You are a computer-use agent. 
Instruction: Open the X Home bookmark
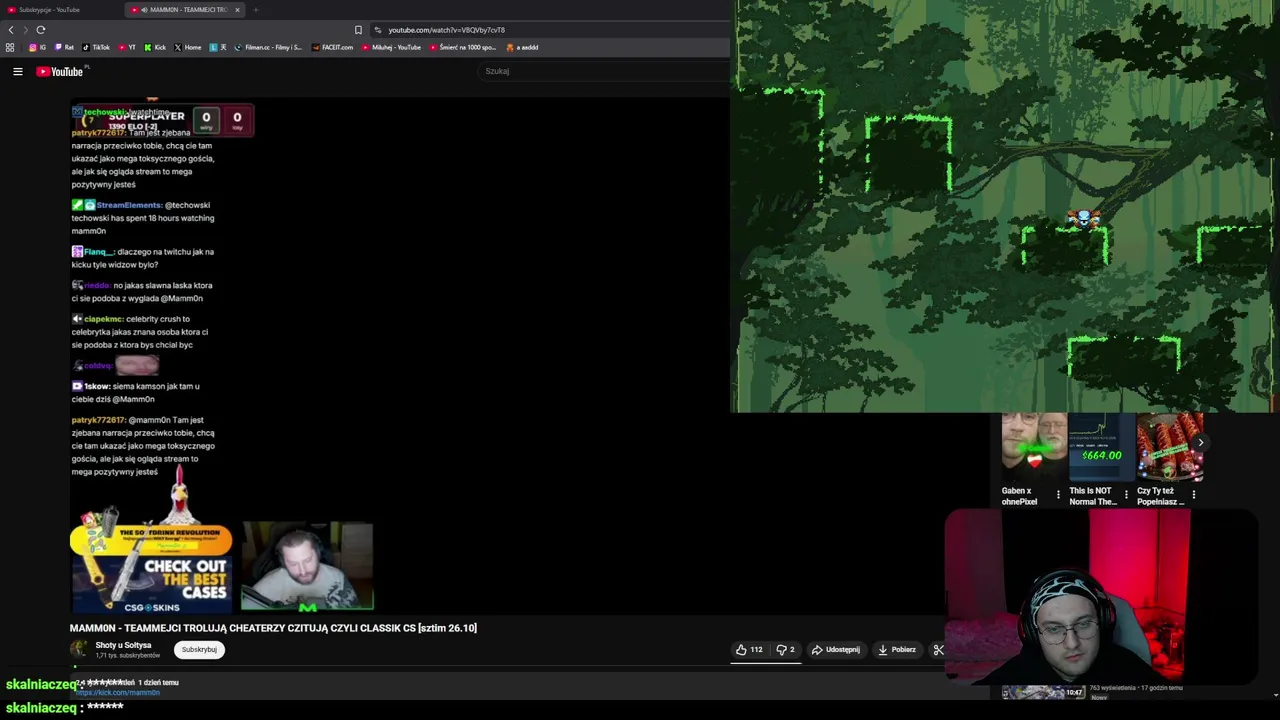tap(187, 47)
